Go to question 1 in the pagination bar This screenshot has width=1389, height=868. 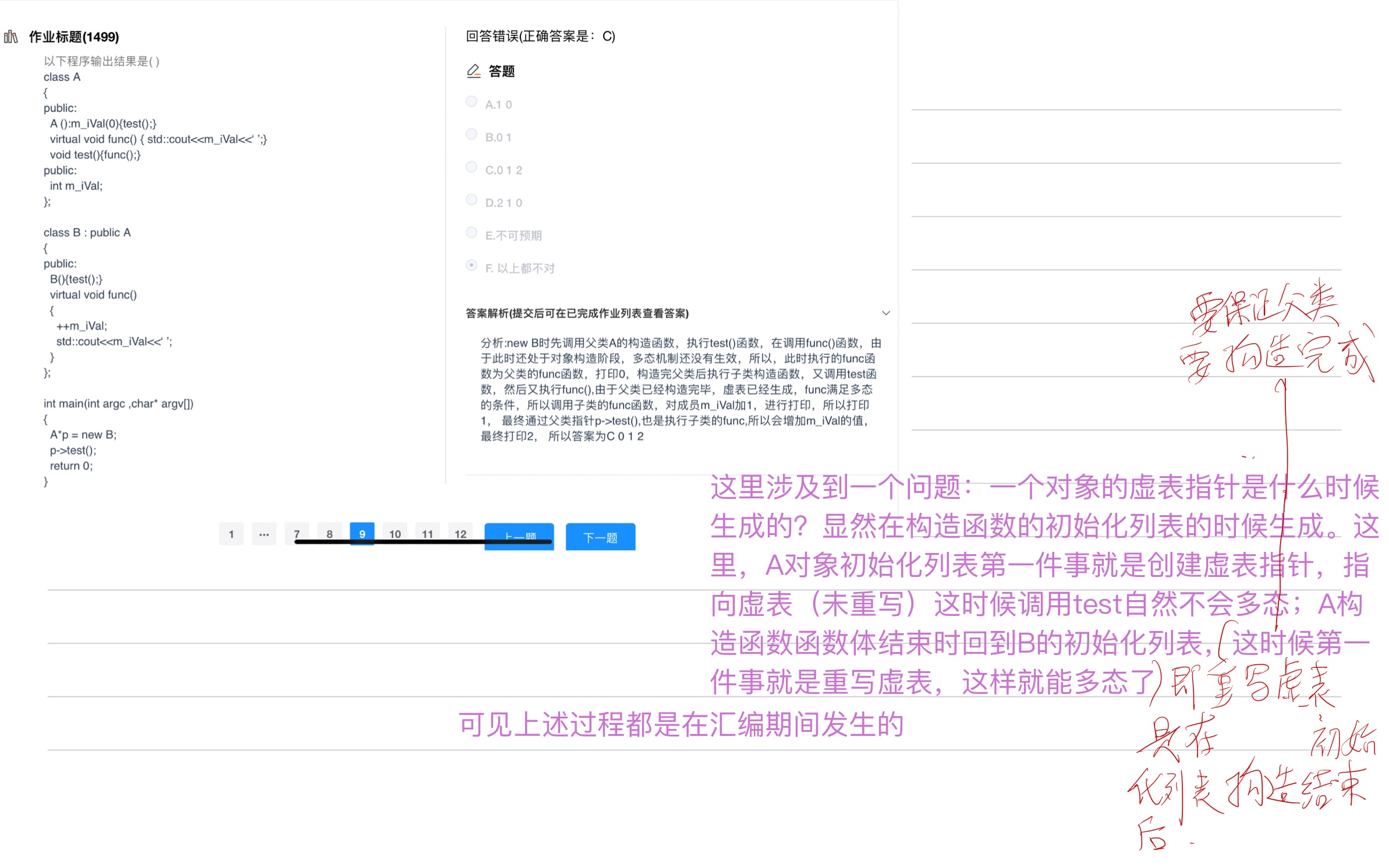[x=231, y=533]
